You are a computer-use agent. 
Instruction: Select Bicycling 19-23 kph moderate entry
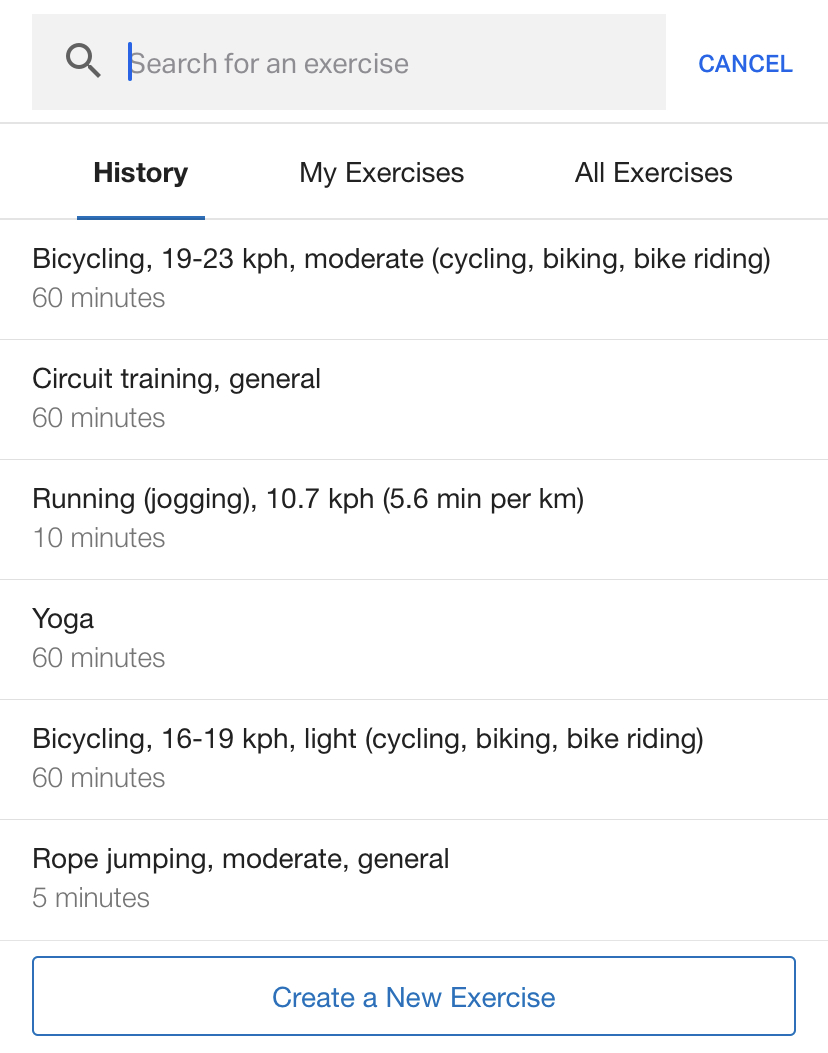tap(401, 260)
